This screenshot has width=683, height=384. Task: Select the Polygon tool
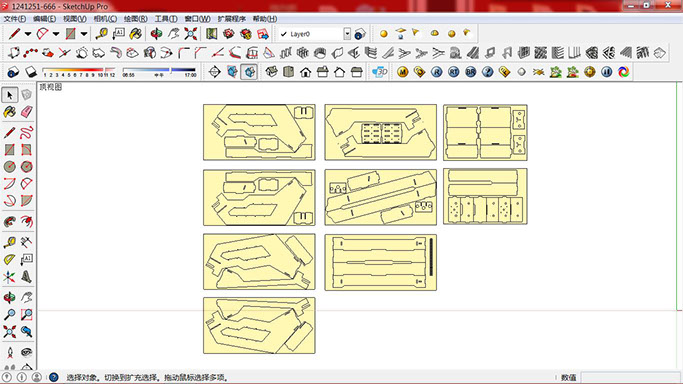click(27, 167)
